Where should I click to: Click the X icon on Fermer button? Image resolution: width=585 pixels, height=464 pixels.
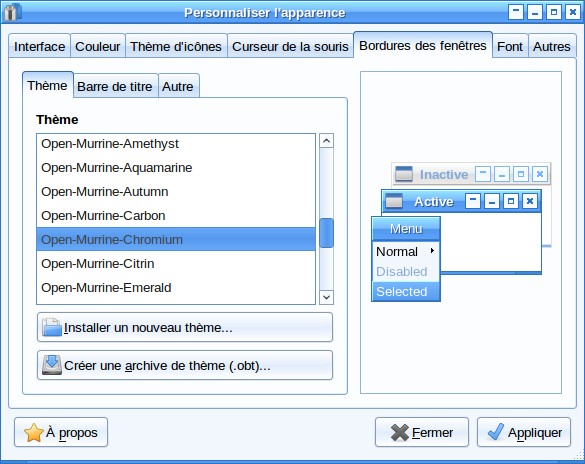click(400, 433)
